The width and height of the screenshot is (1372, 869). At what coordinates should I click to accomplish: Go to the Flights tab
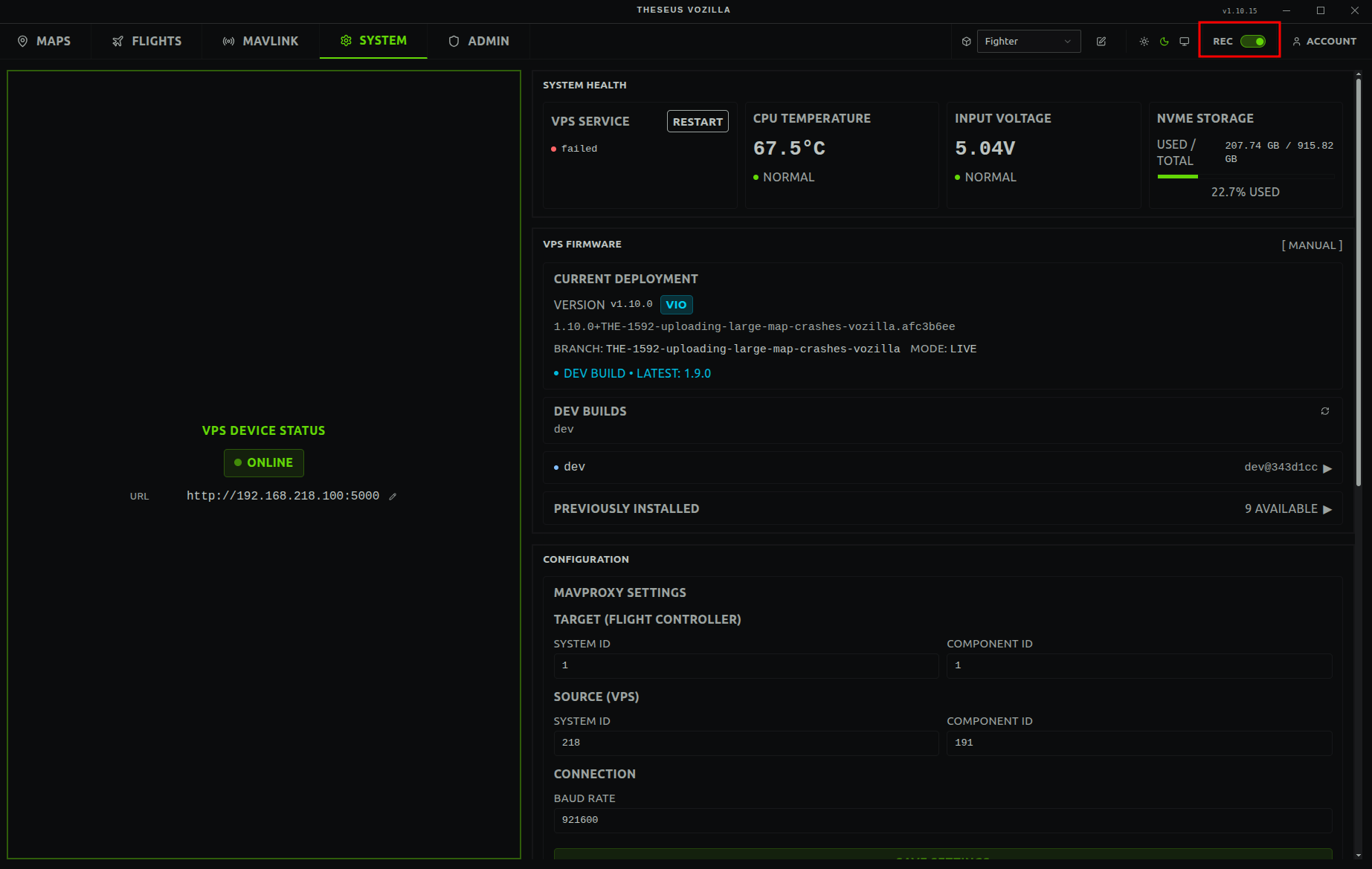(x=146, y=41)
